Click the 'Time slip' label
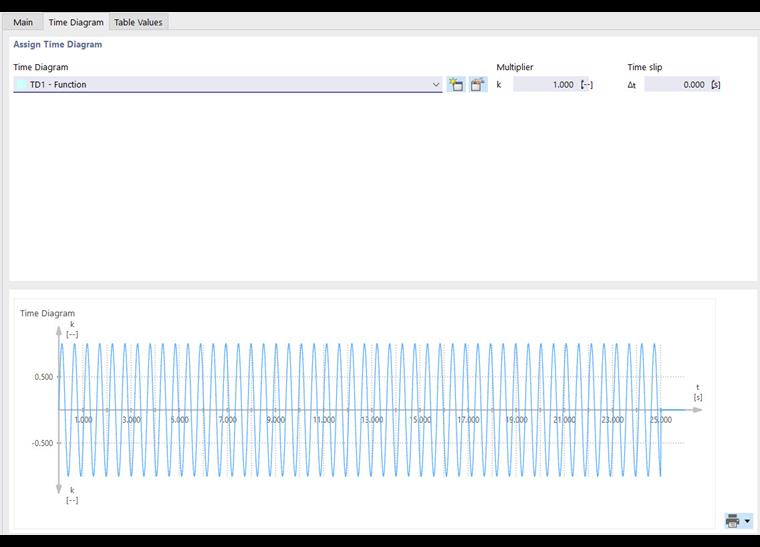The image size is (760, 547). [645, 67]
